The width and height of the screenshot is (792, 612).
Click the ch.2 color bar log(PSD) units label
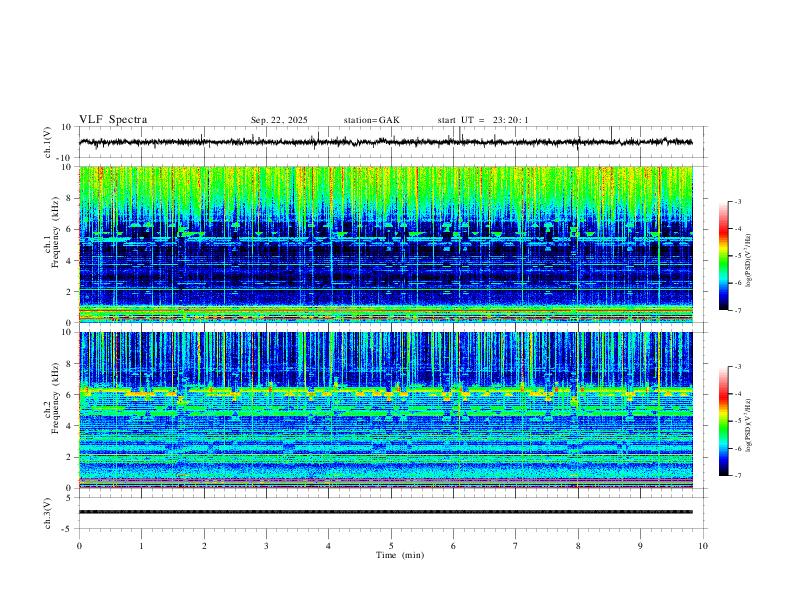pyautogui.click(x=748, y=424)
